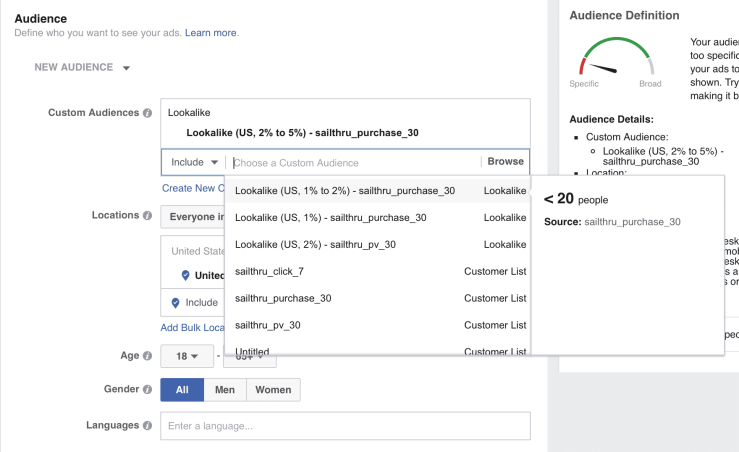Focus the Enter a language input field
Viewport: 739px width, 452px height.
click(x=345, y=426)
